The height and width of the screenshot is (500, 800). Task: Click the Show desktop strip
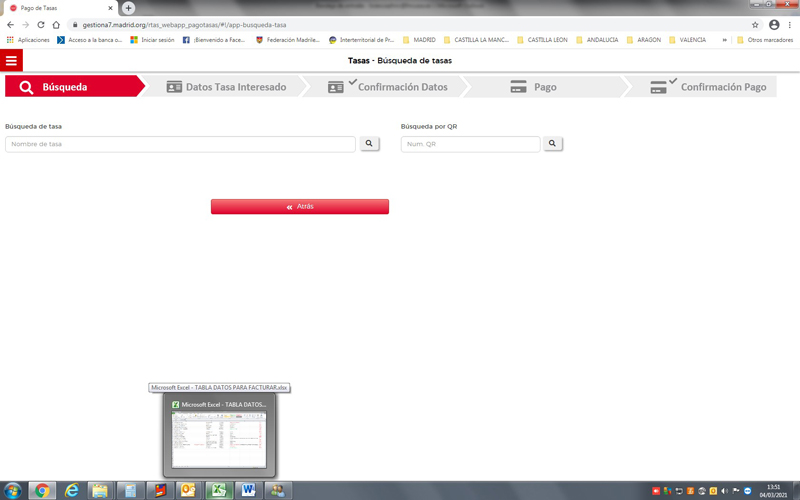[x=796, y=491]
